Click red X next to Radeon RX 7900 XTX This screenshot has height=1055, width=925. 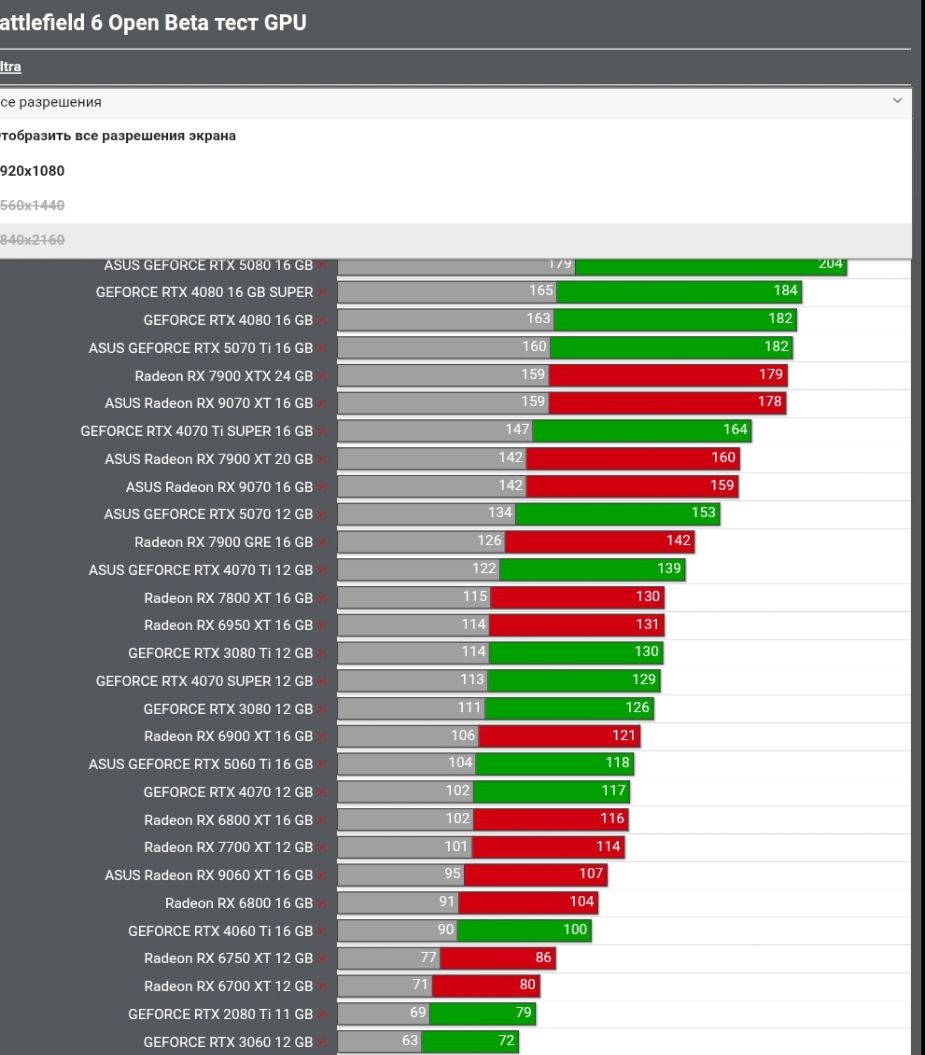click(x=323, y=377)
